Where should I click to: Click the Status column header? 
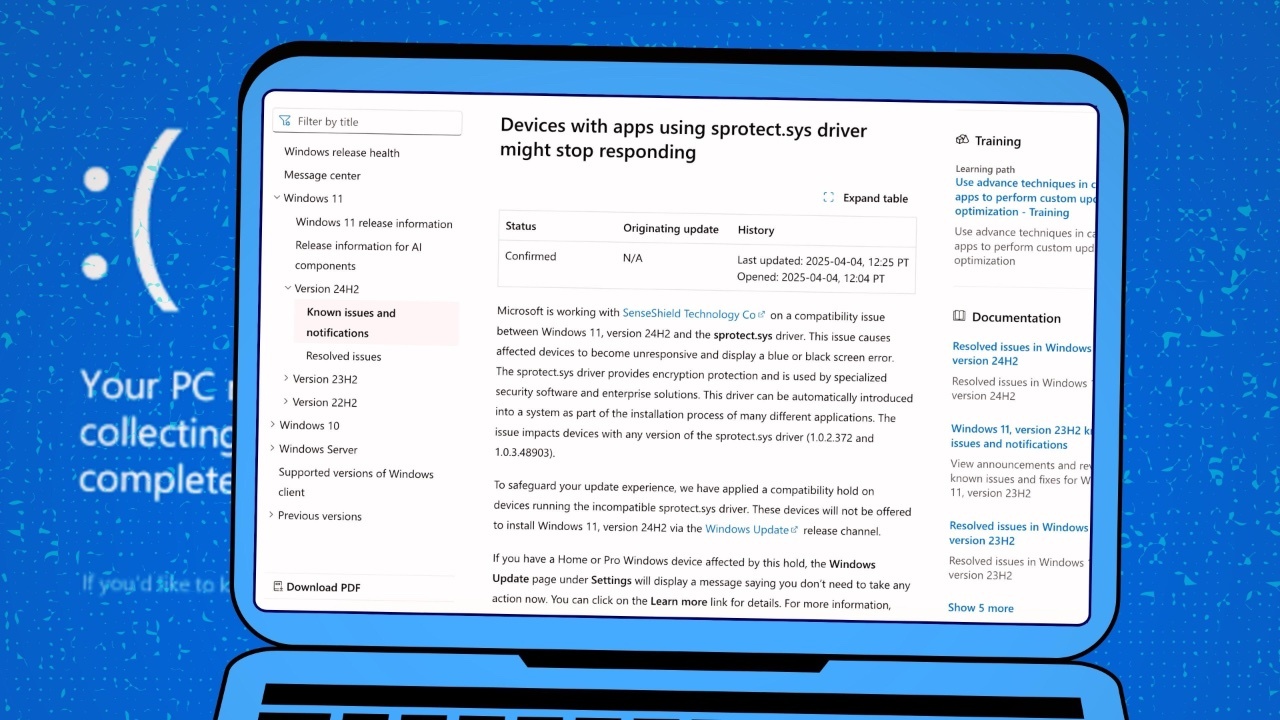521,227
